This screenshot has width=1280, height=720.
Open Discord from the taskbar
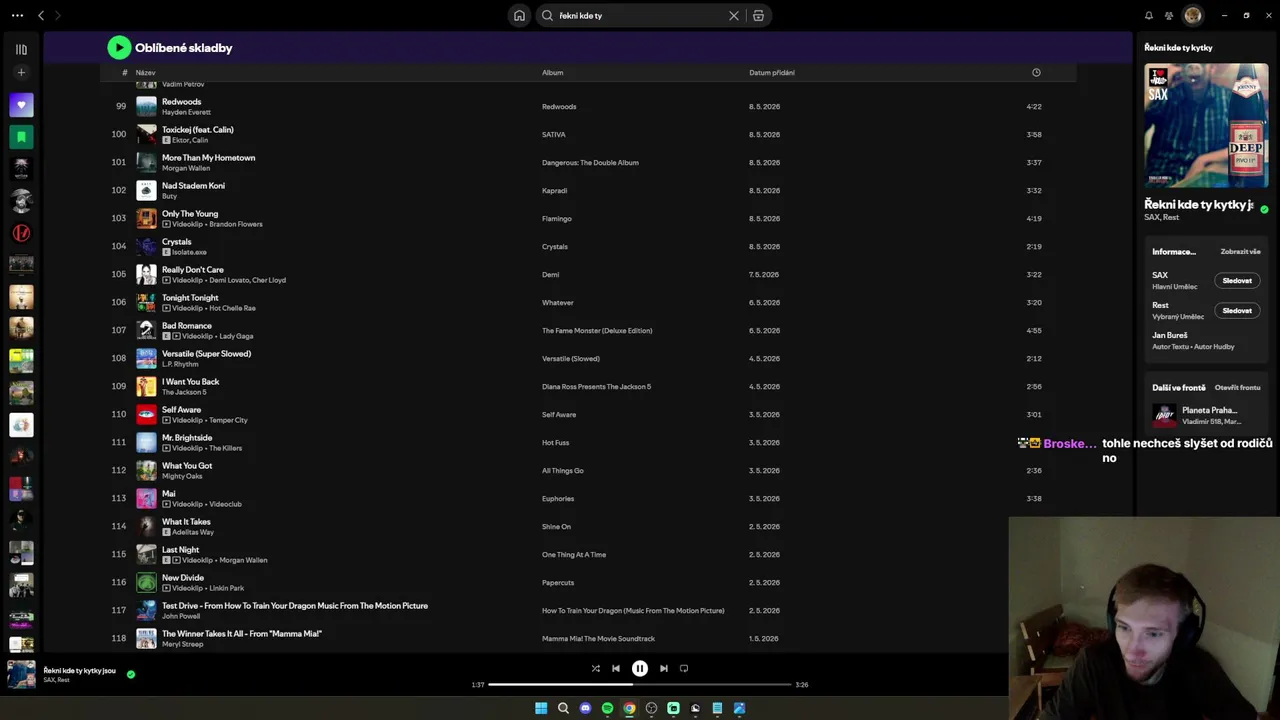[585, 708]
